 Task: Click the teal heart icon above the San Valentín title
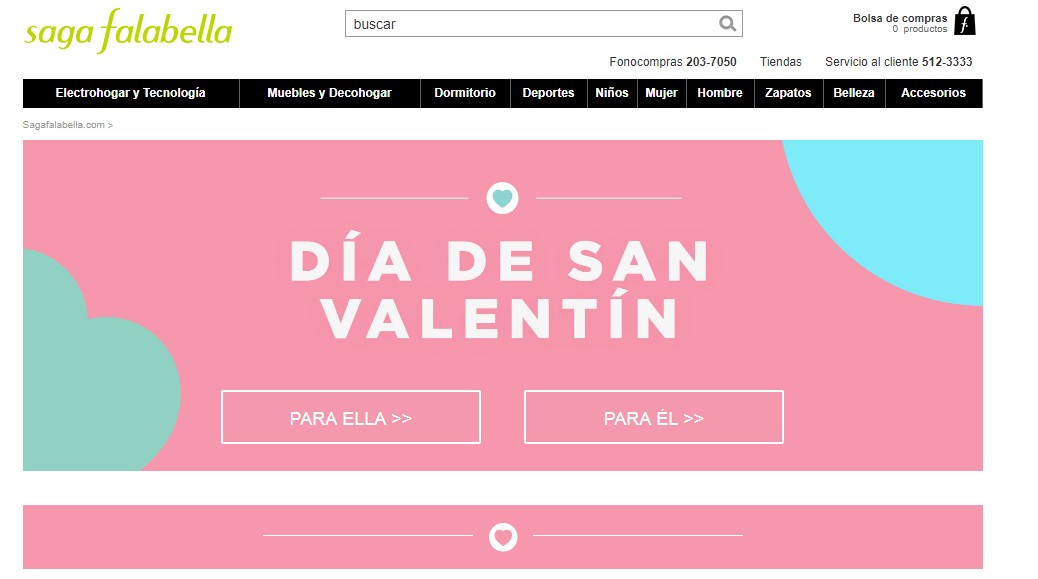click(x=502, y=198)
